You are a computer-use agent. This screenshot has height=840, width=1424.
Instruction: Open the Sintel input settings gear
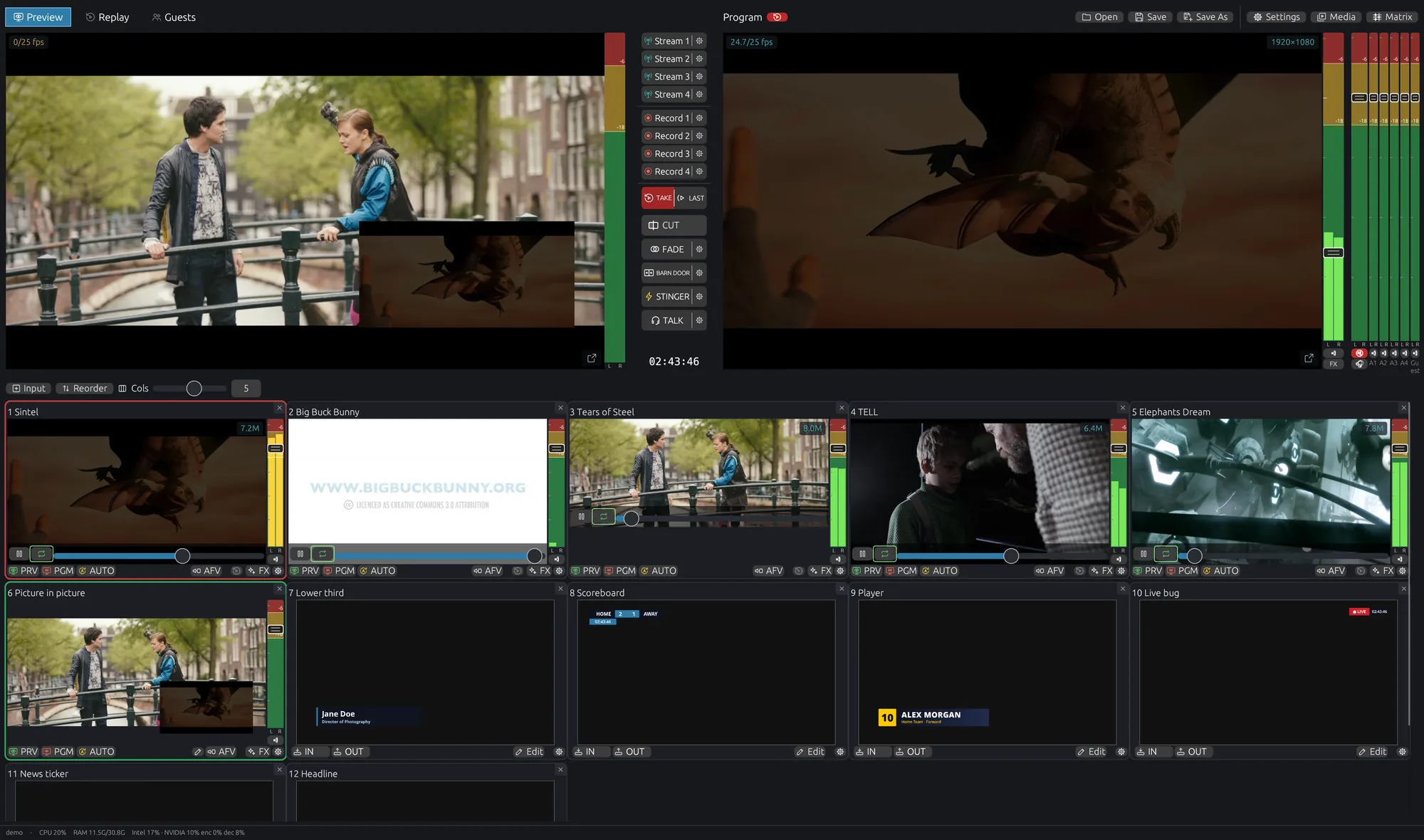click(278, 571)
